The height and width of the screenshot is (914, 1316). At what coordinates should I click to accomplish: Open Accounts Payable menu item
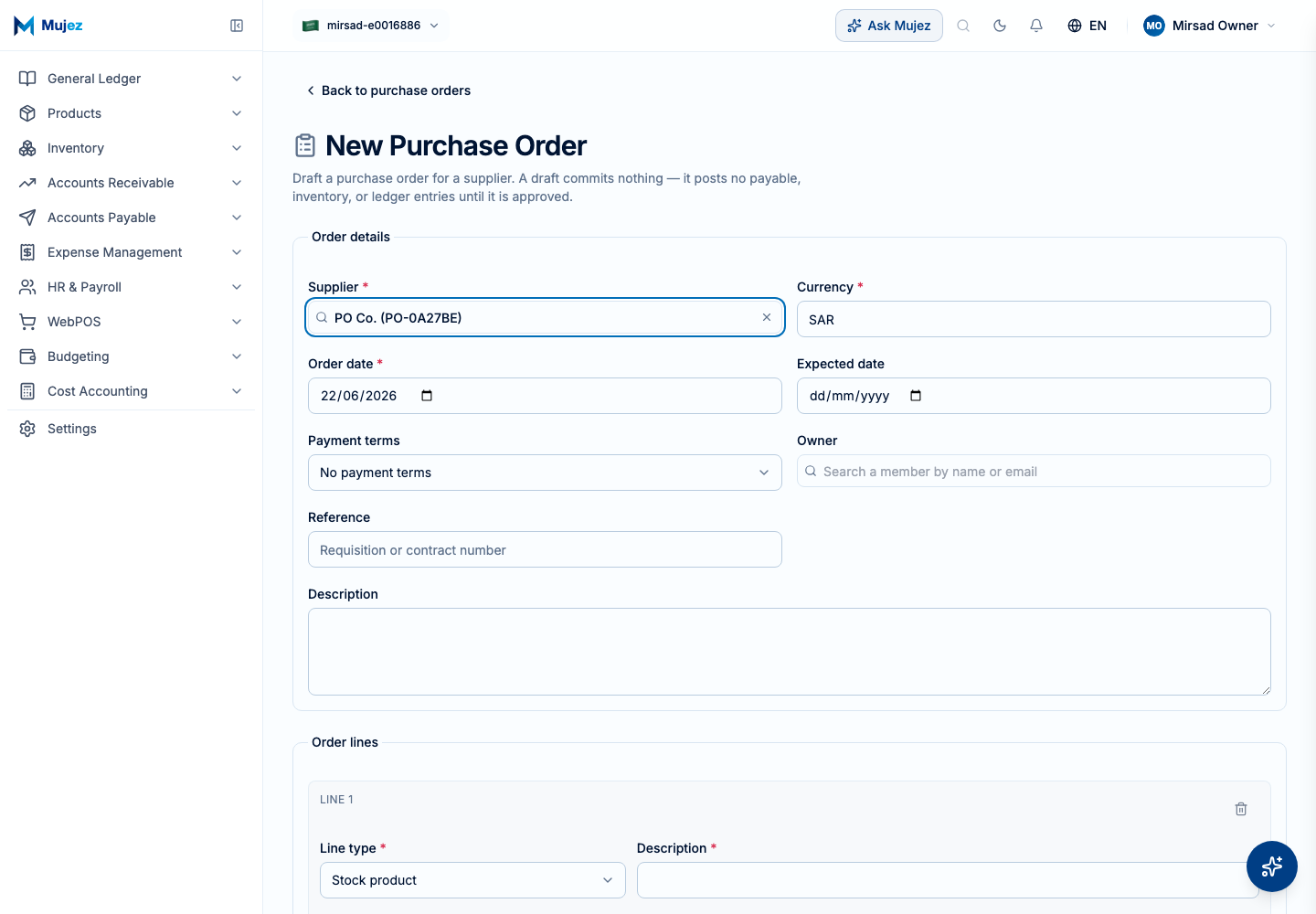click(132, 218)
